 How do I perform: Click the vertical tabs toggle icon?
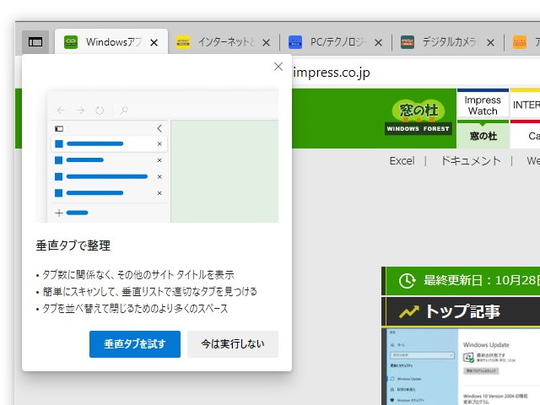coord(35,42)
